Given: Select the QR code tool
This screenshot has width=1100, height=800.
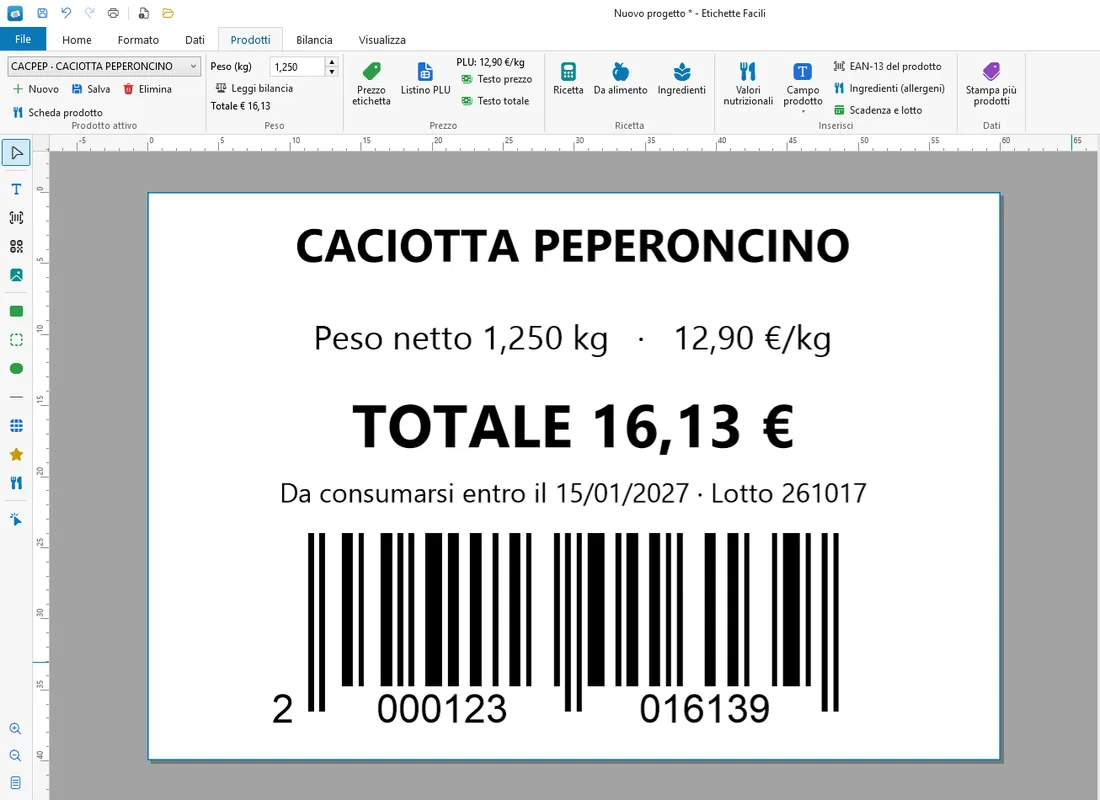Looking at the screenshot, I should coord(16,246).
